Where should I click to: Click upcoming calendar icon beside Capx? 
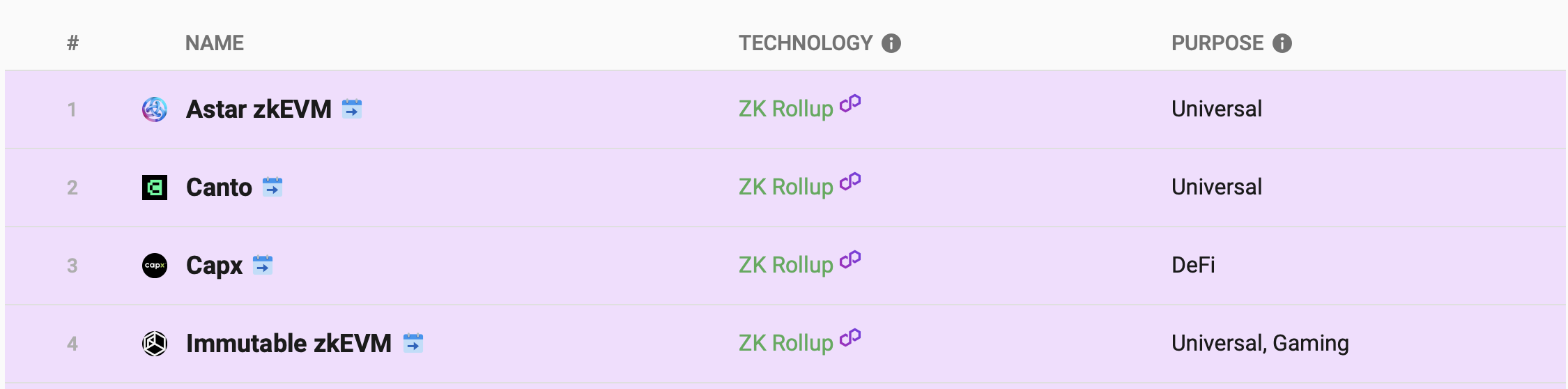(x=263, y=265)
